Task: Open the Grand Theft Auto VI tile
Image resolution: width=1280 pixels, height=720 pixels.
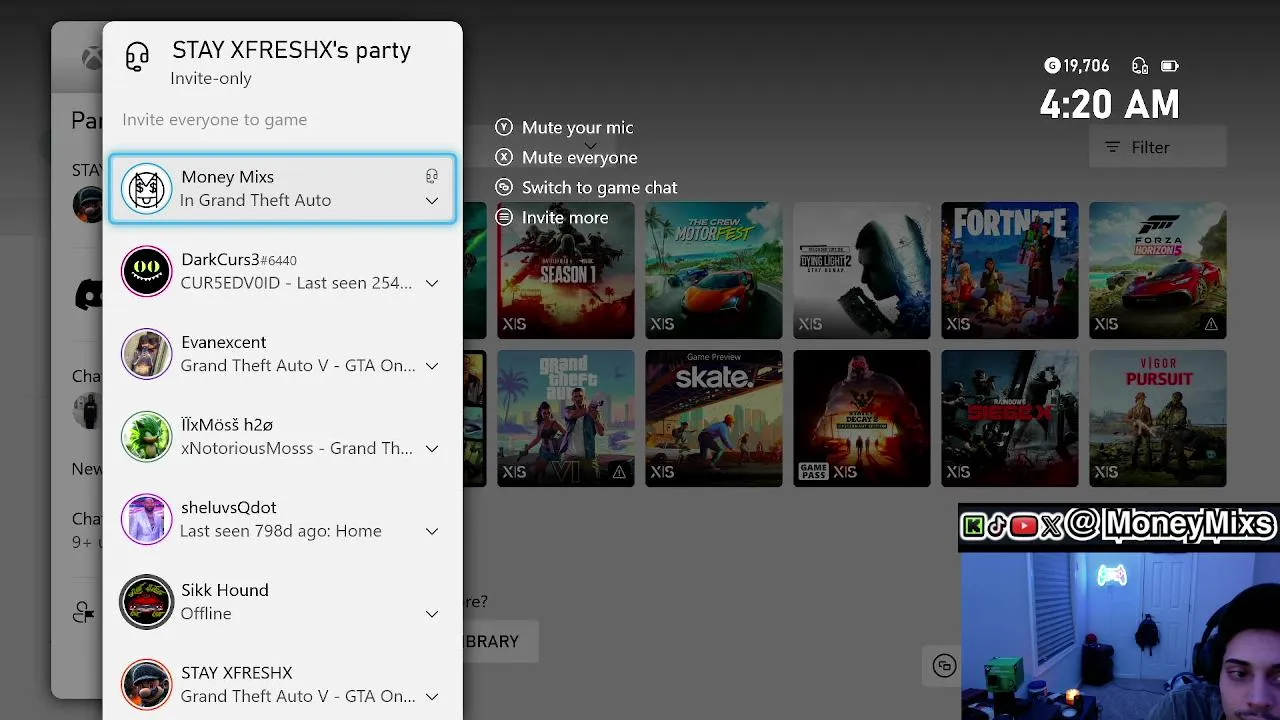Action: coord(566,418)
